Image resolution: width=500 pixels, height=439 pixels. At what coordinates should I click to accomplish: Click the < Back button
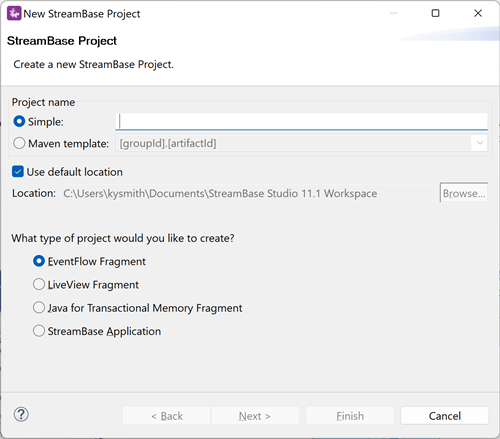pos(166,416)
